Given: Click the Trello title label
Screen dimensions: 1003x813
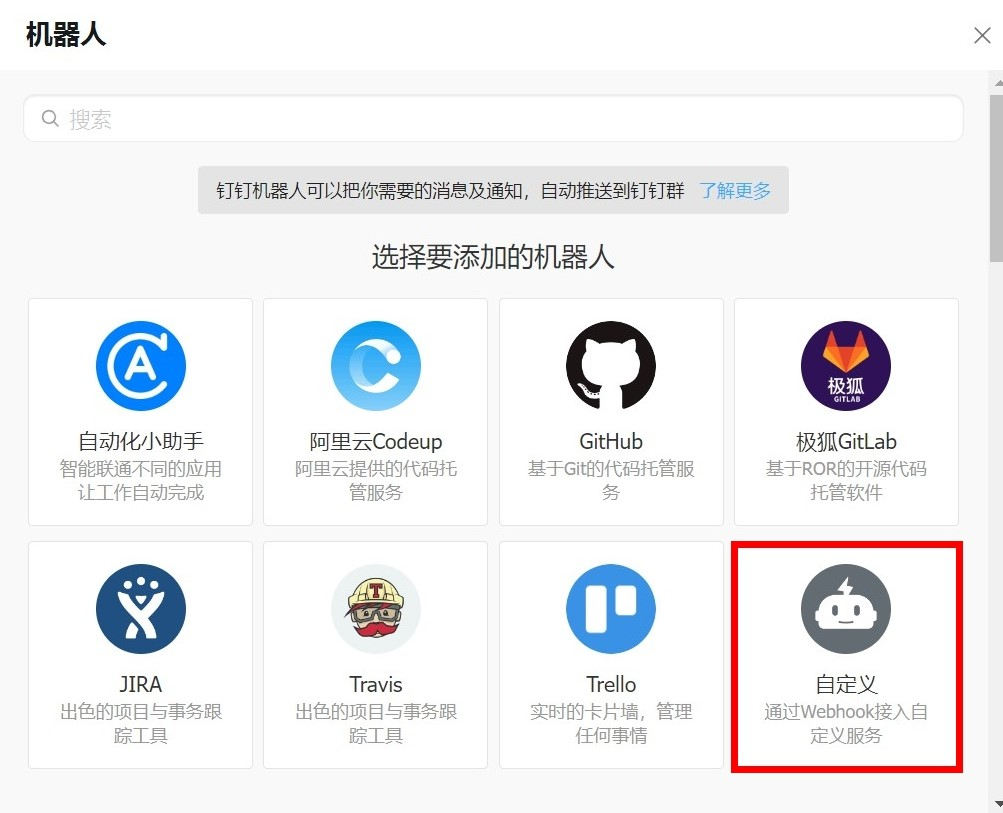Looking at the screenshot, I should click(x=611, y=684).
